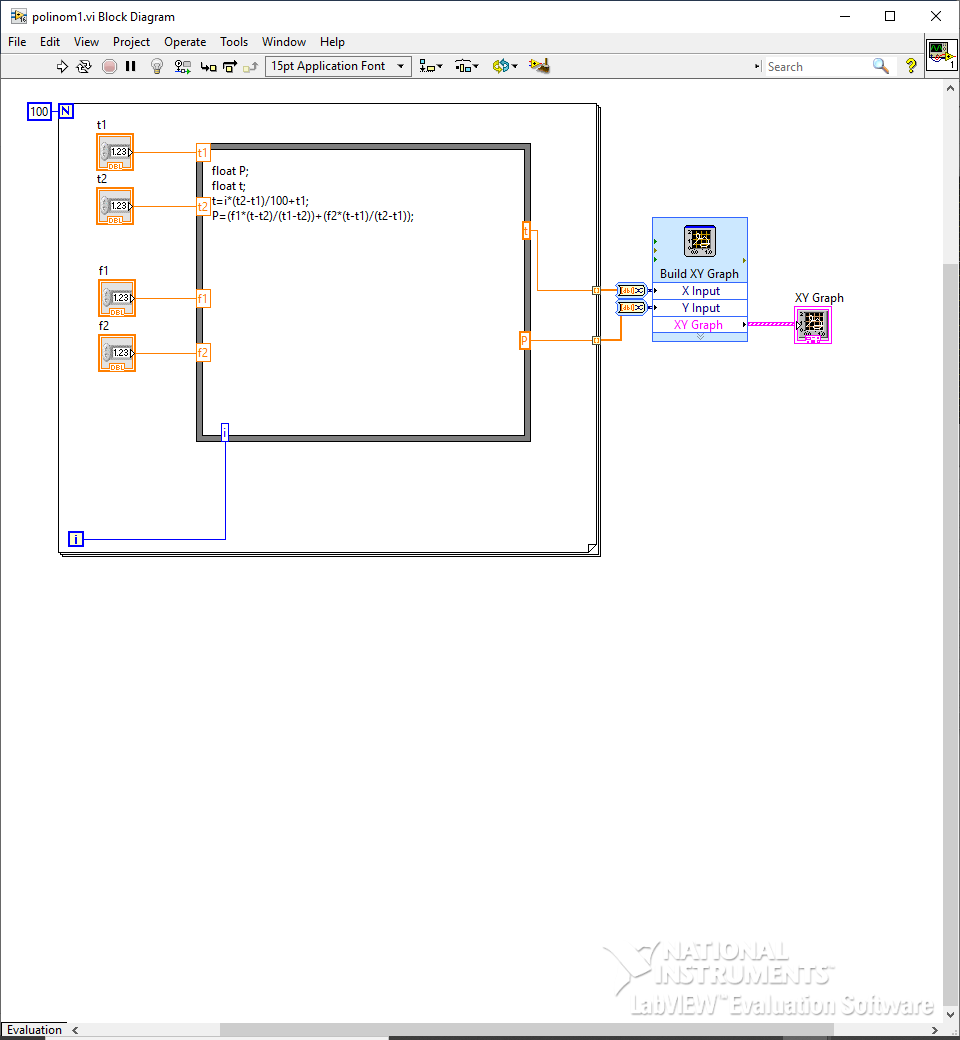Click the For Loop resize corner
Screen dimensions: 960x1040
tap(592, 548)
